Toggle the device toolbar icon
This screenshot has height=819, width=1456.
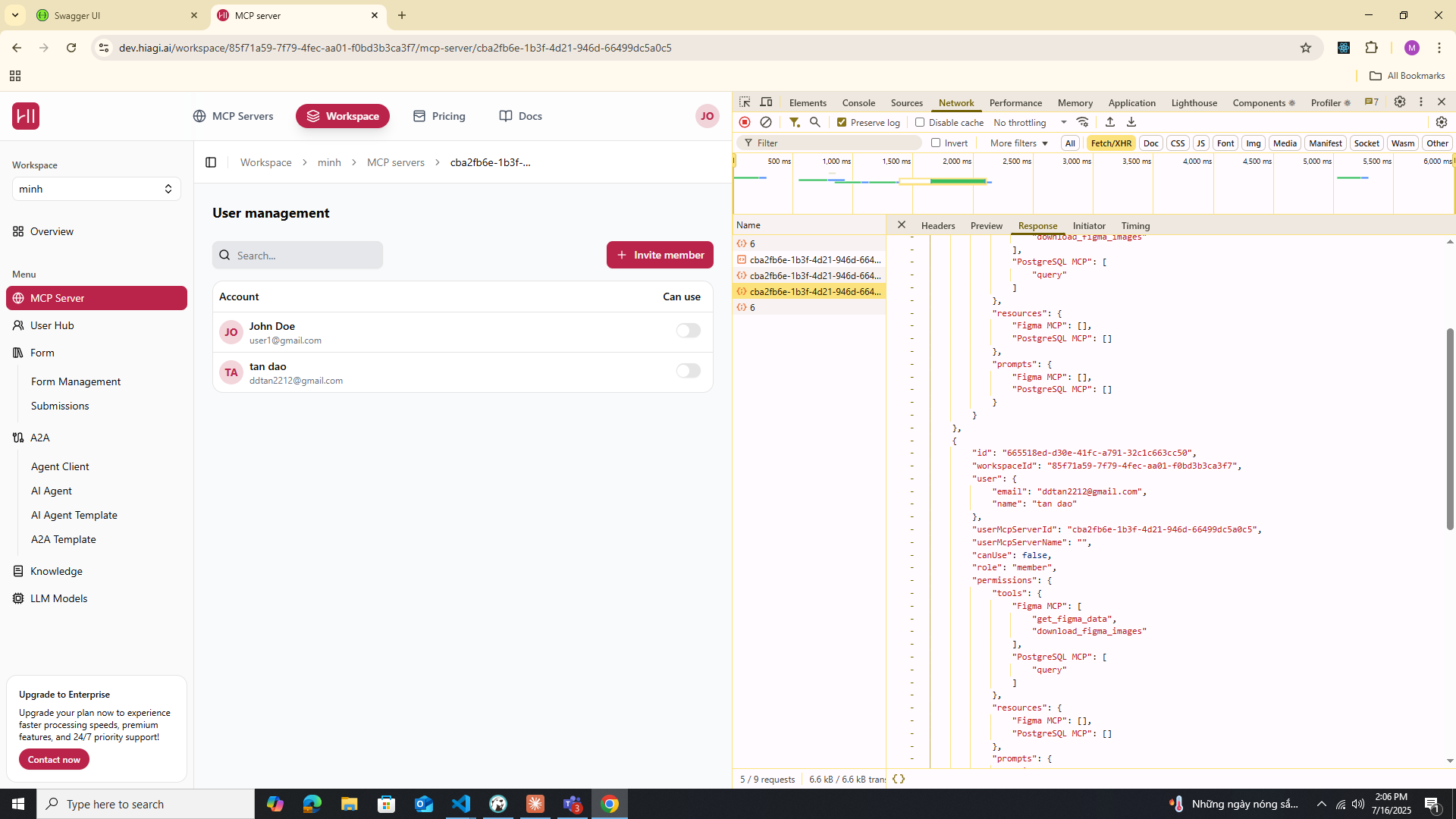click(x=767, y=102)
